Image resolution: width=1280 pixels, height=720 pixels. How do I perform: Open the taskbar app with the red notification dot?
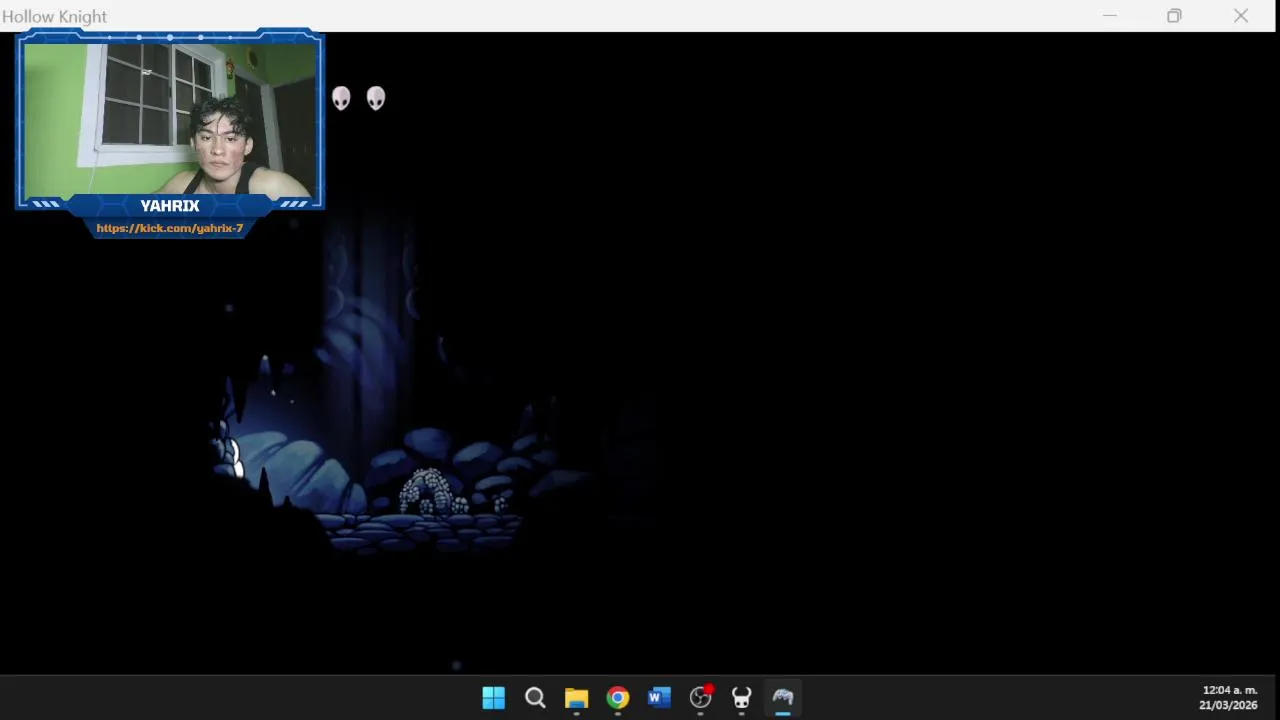701,697
